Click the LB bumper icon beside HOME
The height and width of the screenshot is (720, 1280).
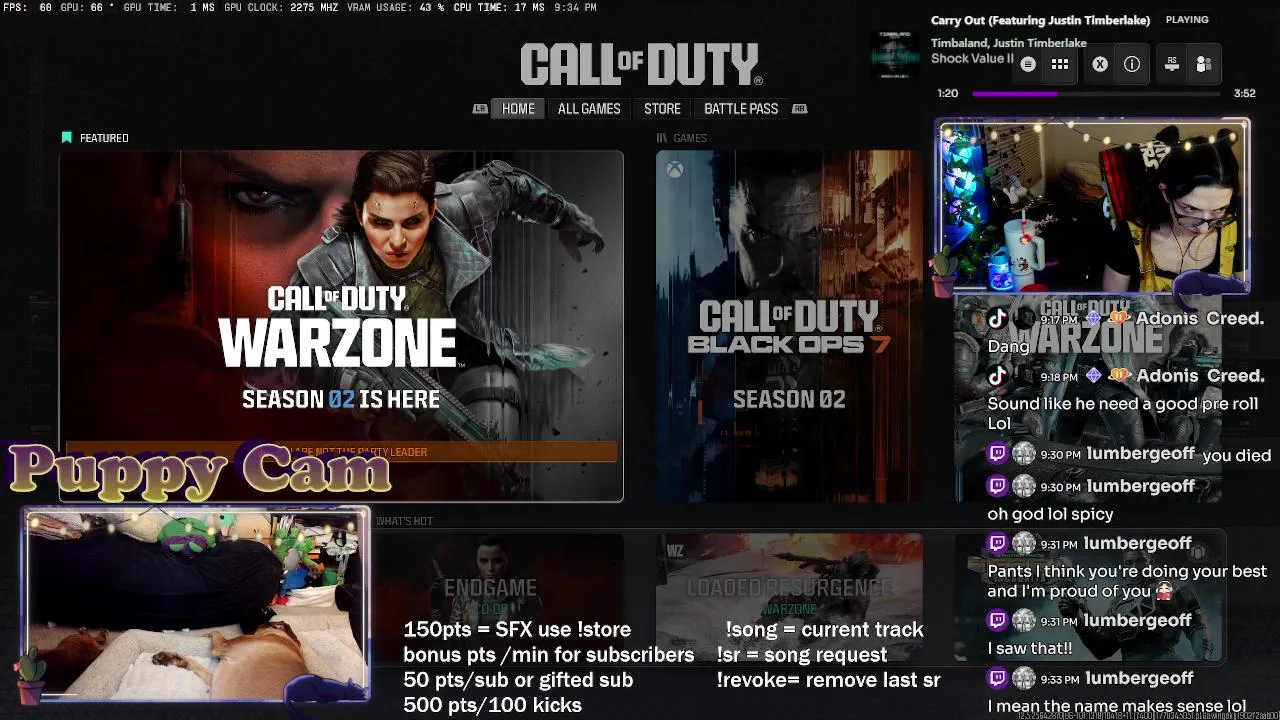click(480, 109)
